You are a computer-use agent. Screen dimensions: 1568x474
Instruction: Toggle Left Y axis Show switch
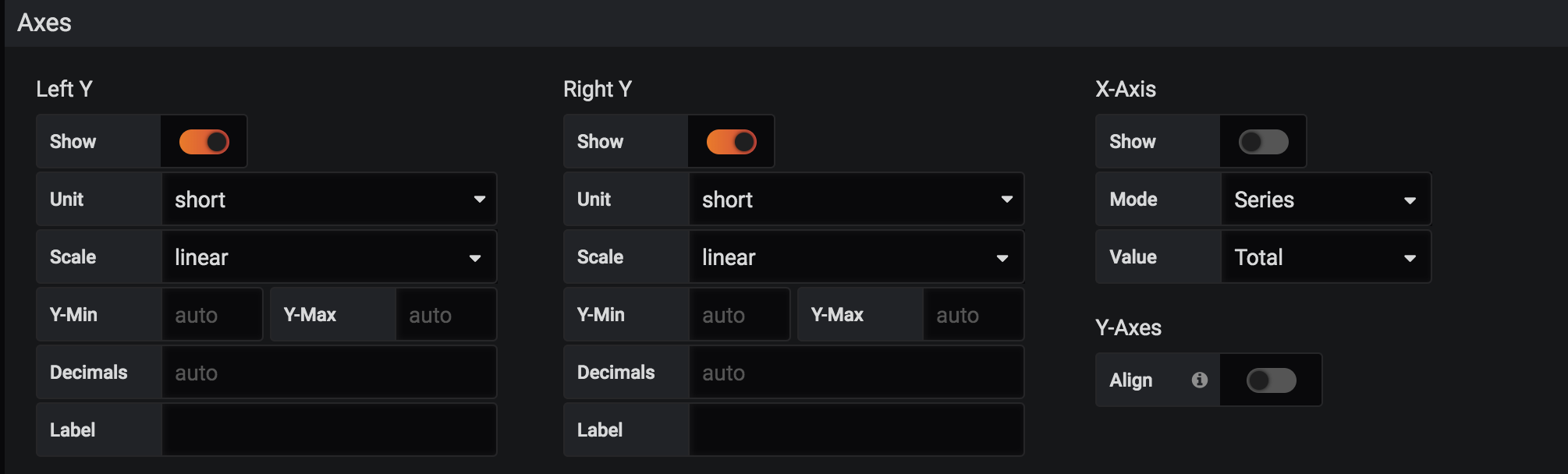204,142
